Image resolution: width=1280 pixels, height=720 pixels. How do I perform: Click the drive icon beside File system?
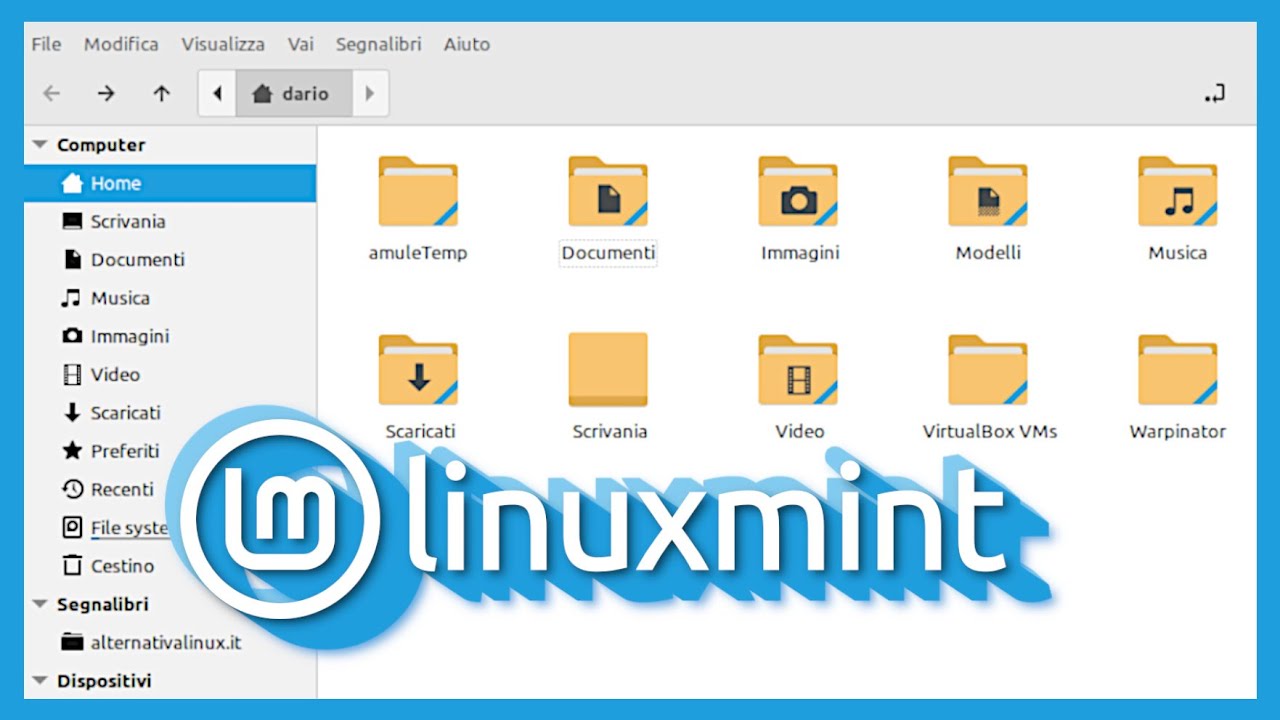click(72, 527)
